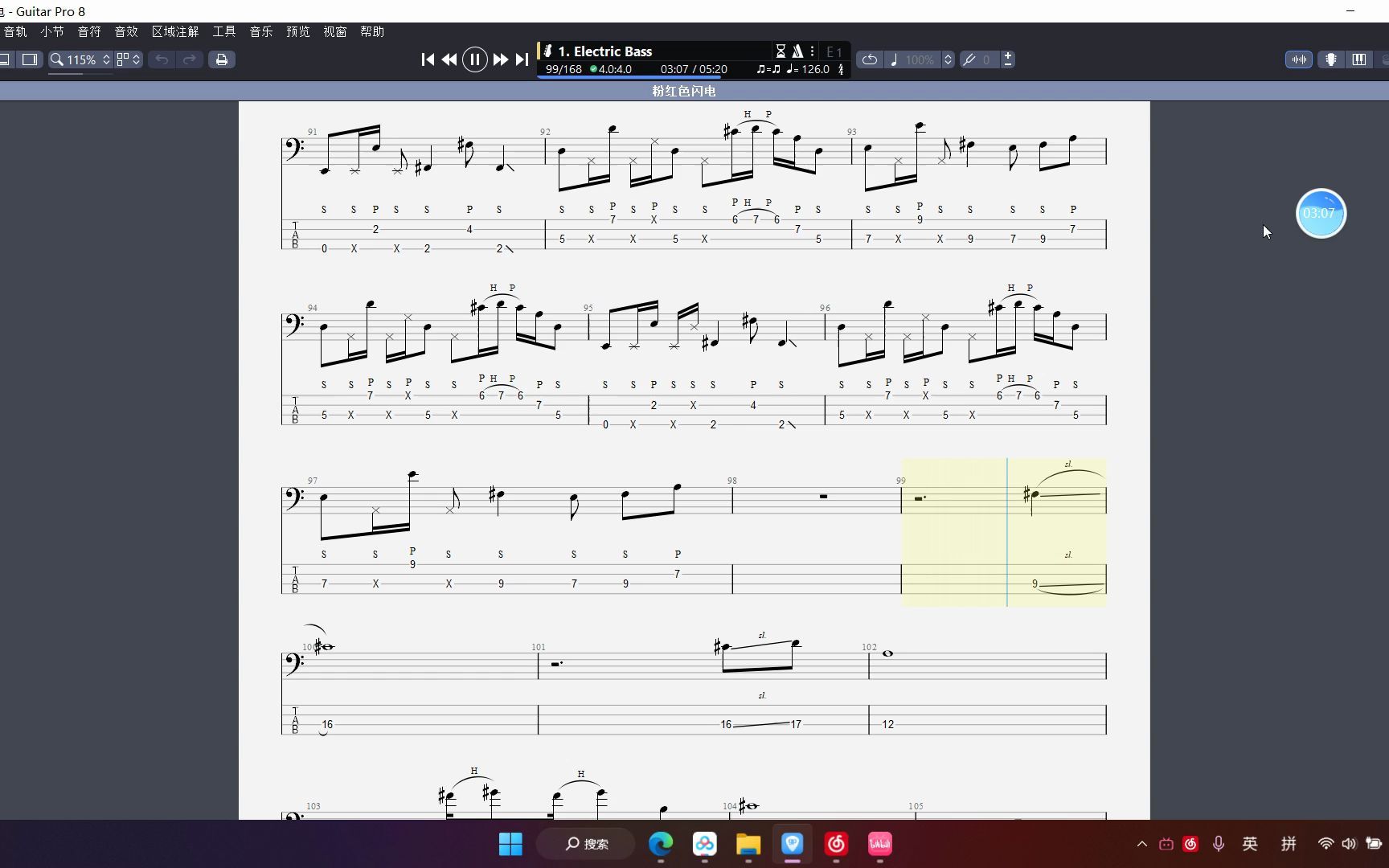1389x868 pixels.
Task: Click the 03:07 / 05:20 time display
Action: tap(694, 69)
